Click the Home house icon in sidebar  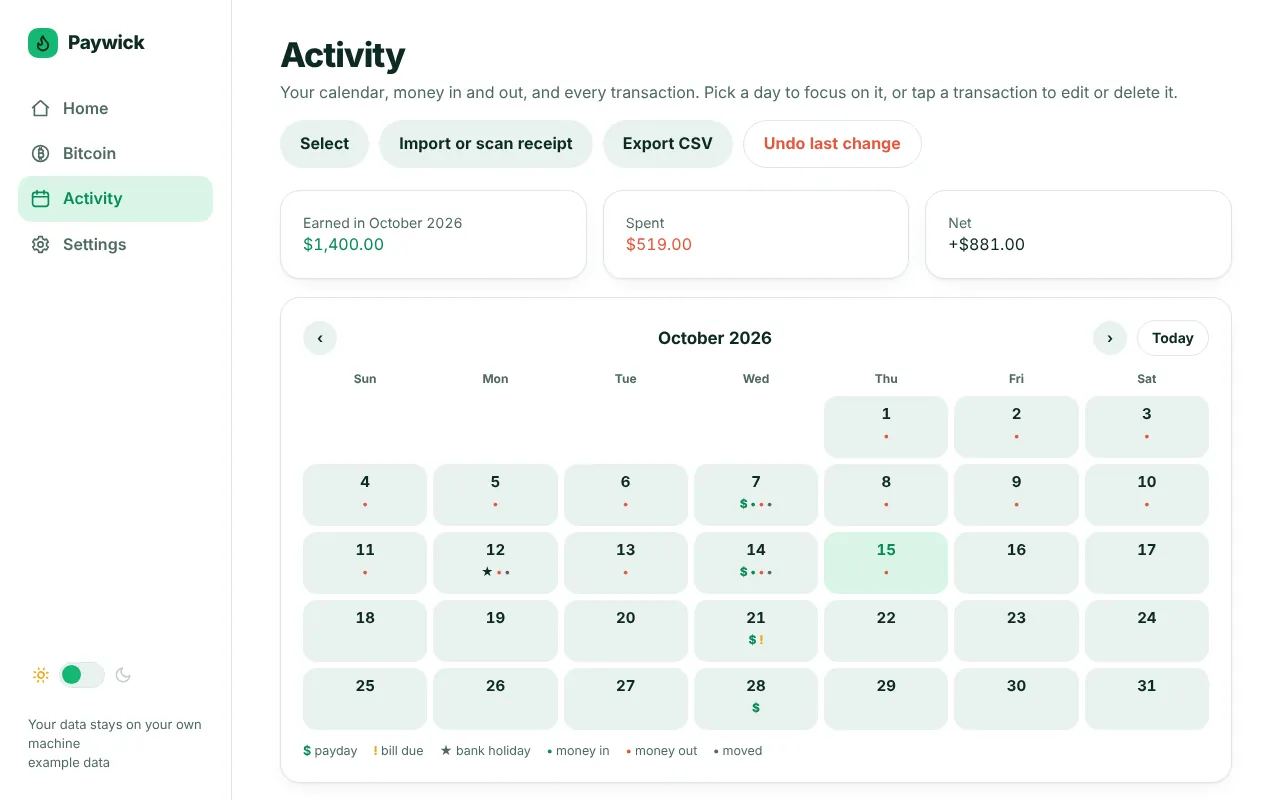[40, 108]
